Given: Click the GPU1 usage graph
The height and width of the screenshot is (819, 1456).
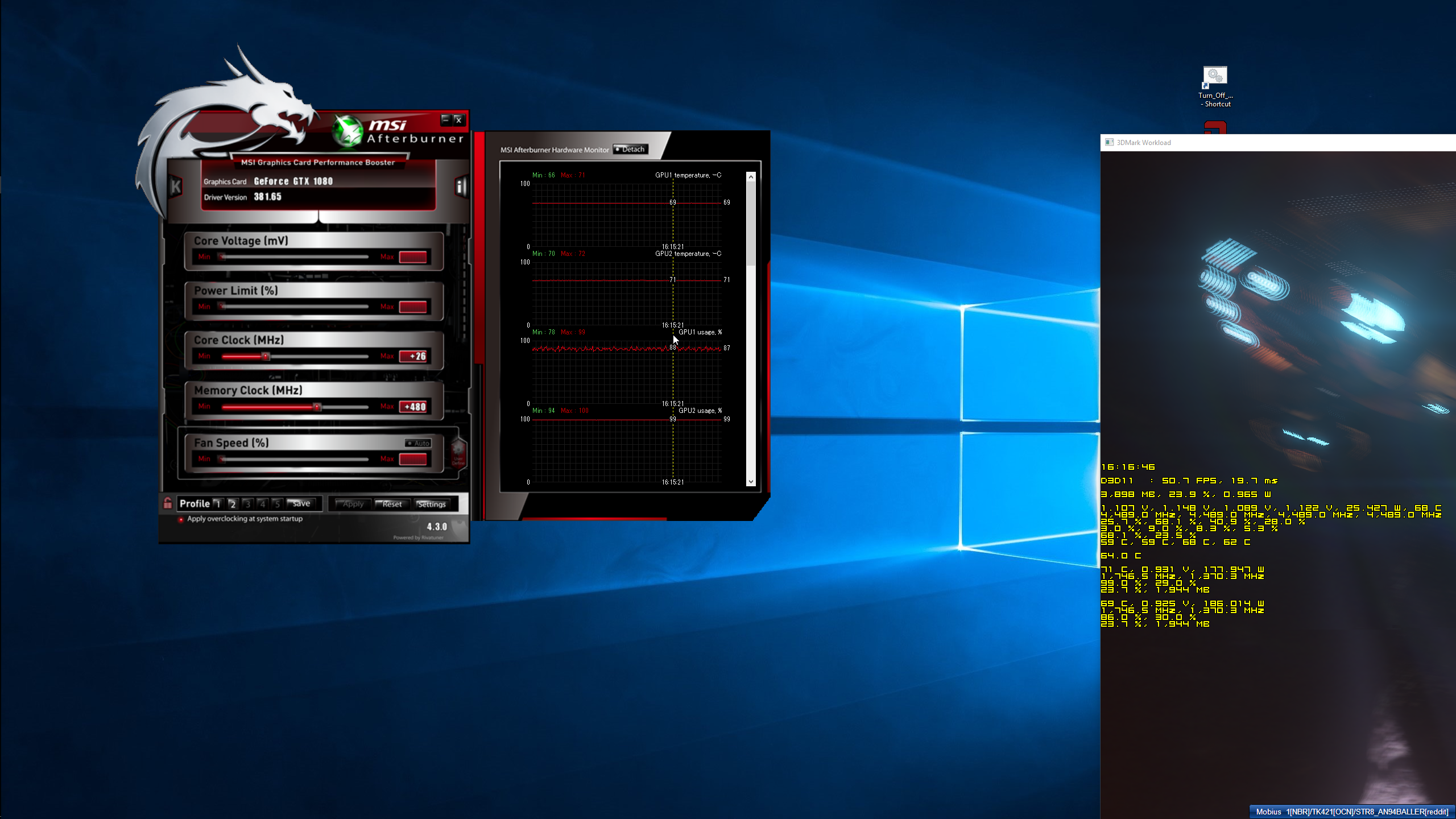Looking at the screenshot, I should [x=627, y=372].
